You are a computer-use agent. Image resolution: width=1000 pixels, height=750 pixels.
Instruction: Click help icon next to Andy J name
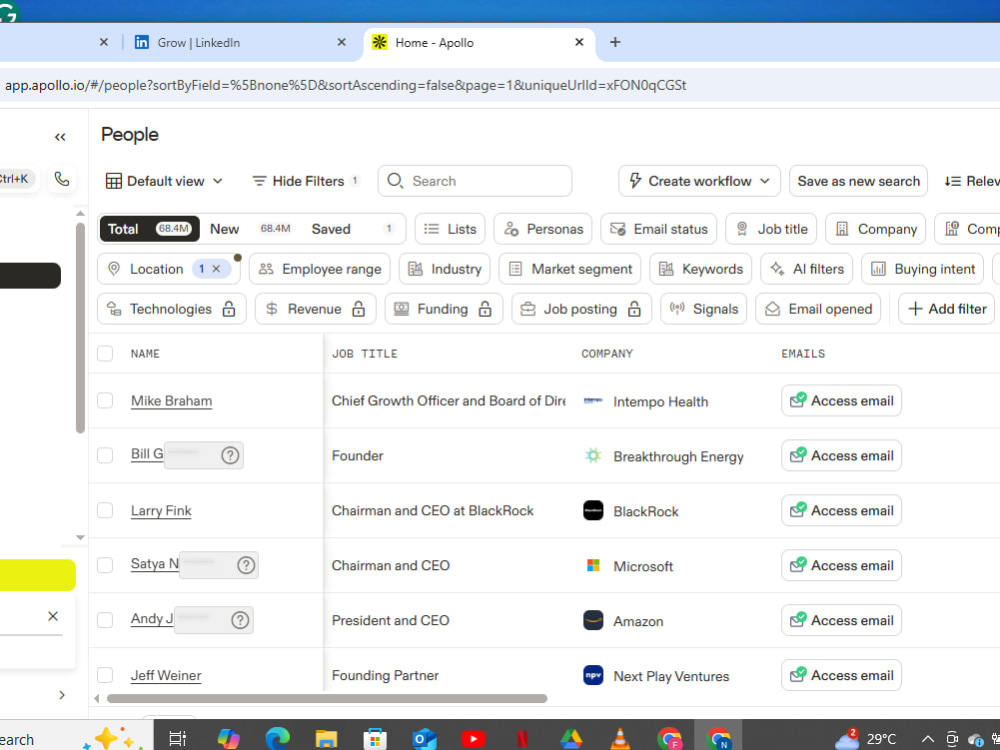point(240,620)
